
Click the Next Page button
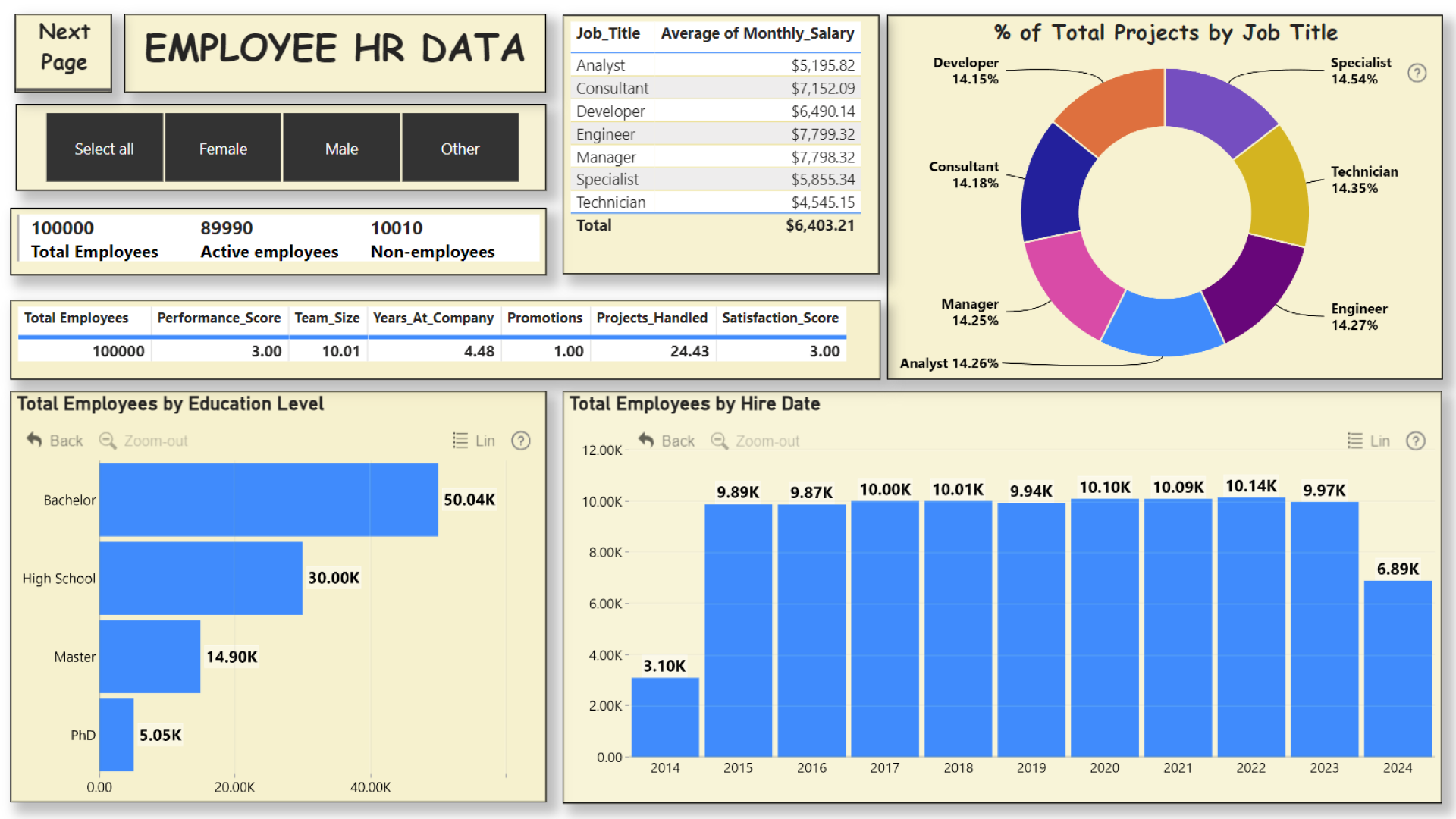coord(64,52)
